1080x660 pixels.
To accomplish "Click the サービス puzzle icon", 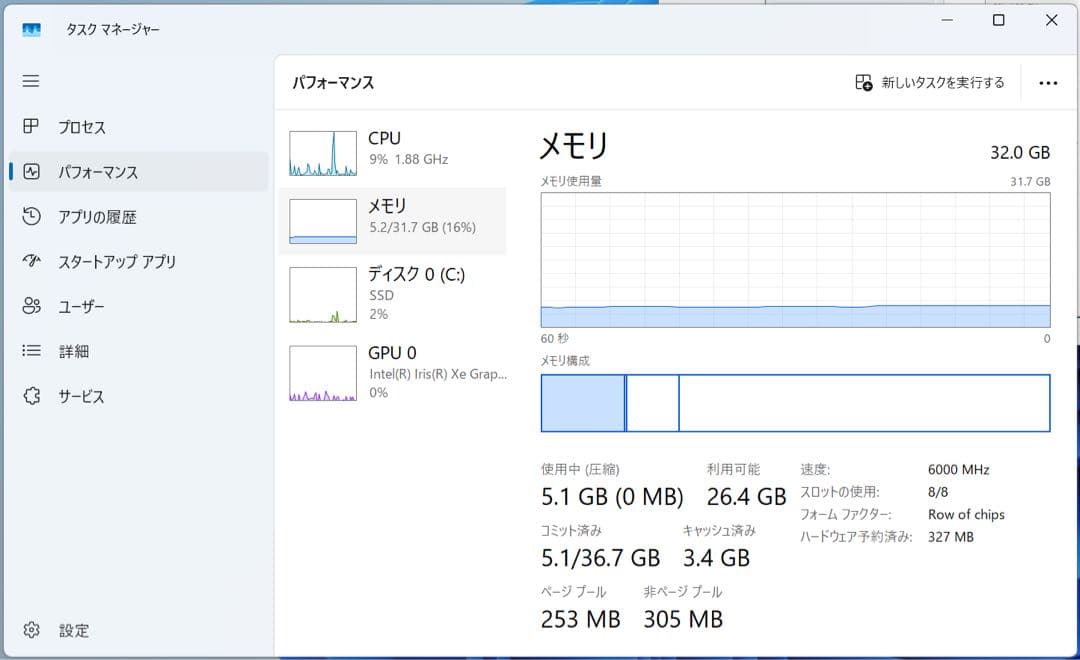I will (x=31, y=396).
